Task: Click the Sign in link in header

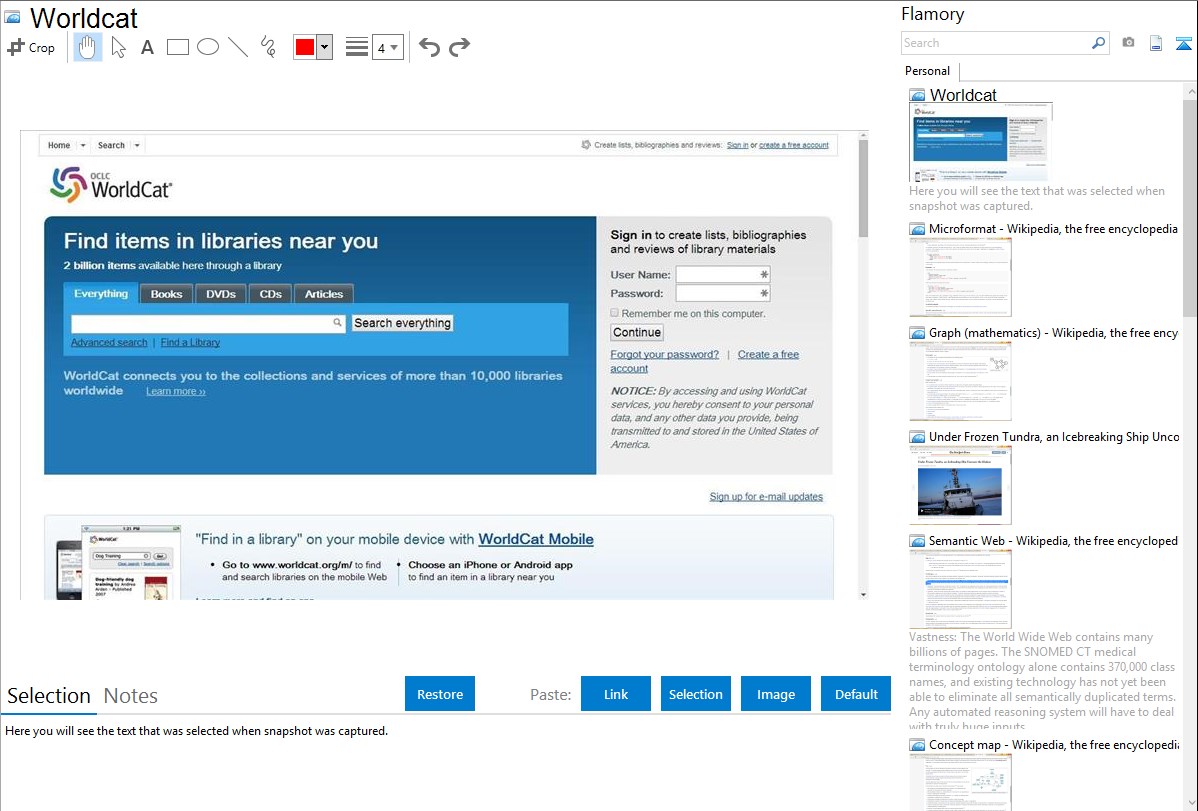Action: pyautogui.click(x=737, y=145)
